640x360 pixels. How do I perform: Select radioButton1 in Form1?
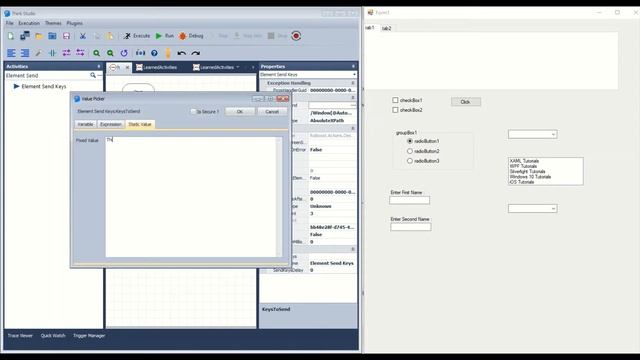[410, 141]
